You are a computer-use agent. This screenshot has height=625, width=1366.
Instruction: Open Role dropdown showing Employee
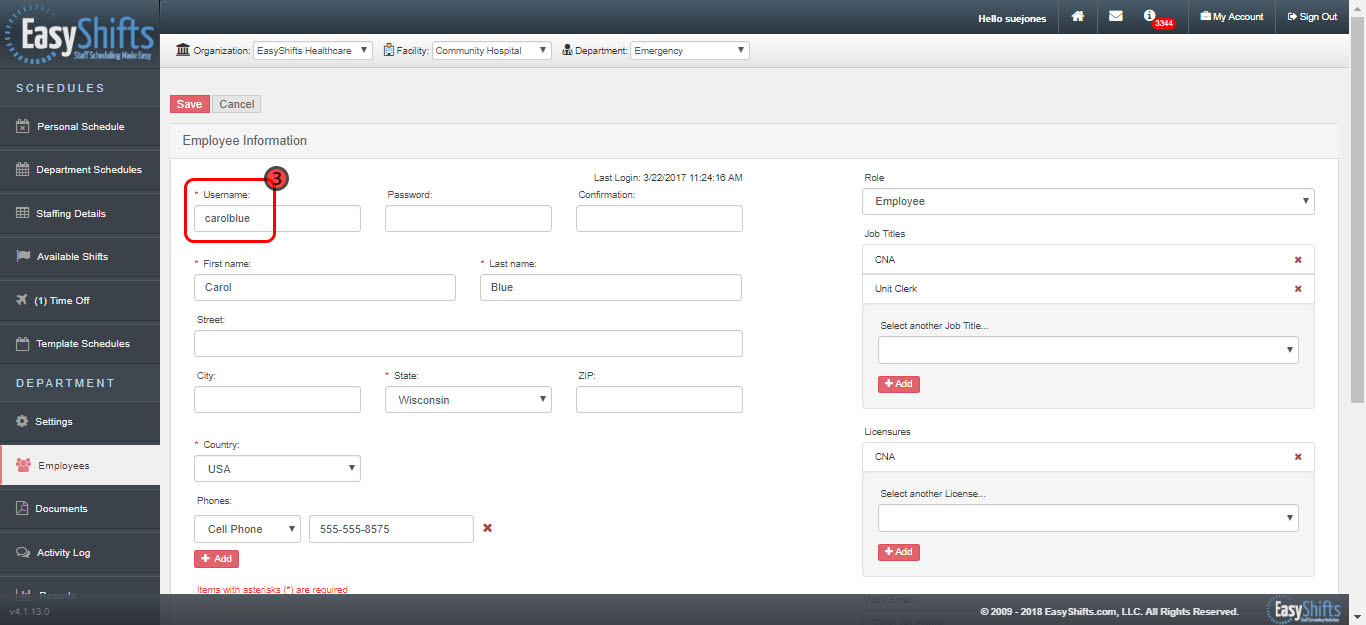click(x=1088, y=201)
